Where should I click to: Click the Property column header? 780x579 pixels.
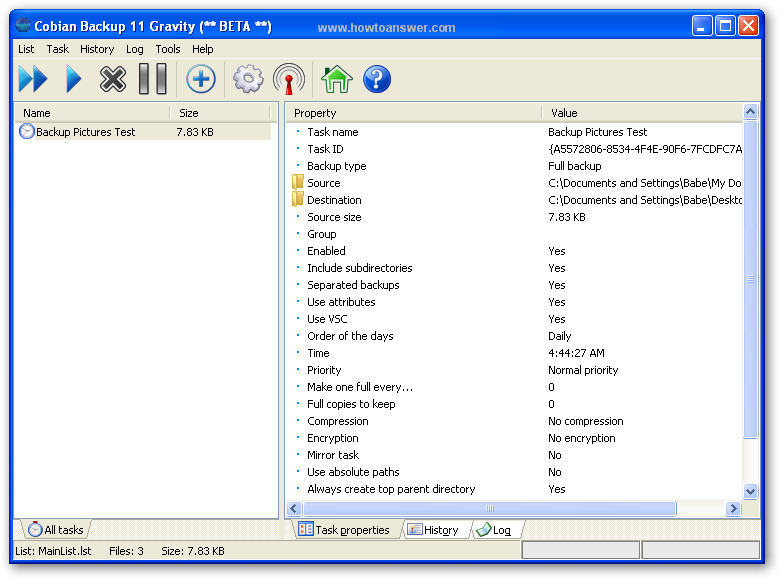414,113
